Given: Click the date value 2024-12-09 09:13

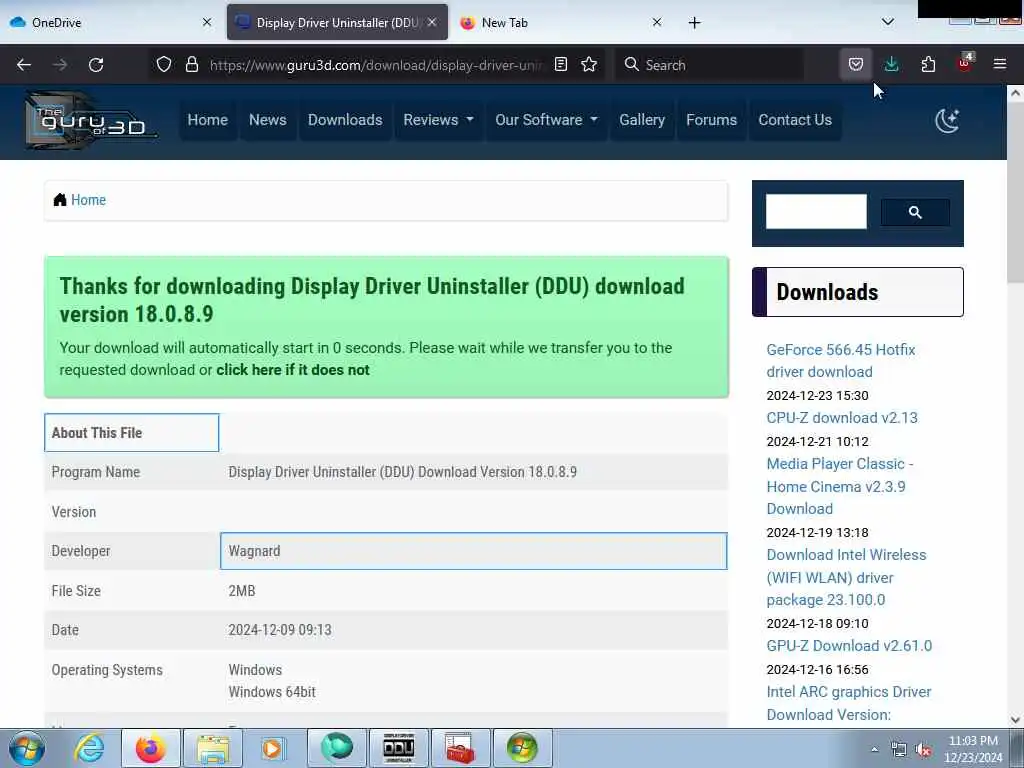Looking at the screenshot, I should tap(280, 630).
